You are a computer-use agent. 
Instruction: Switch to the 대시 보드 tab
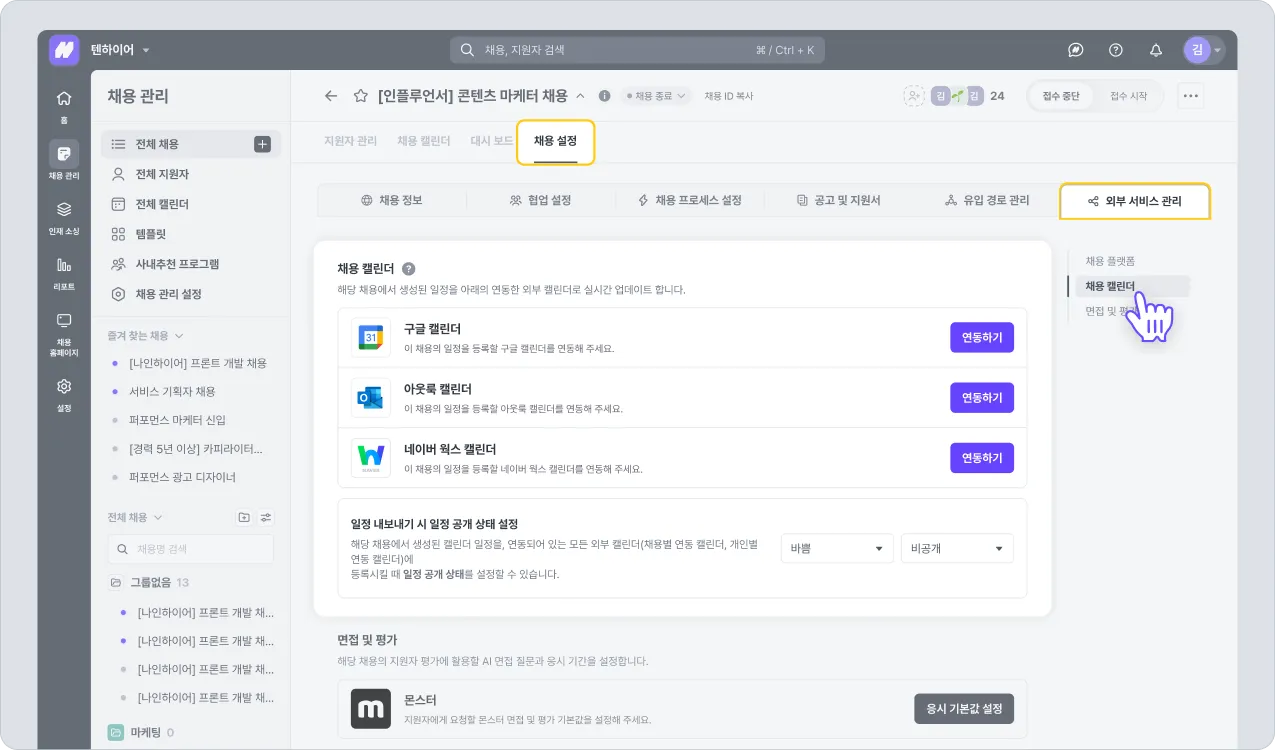pyautogui.click(x=492, y=141)
